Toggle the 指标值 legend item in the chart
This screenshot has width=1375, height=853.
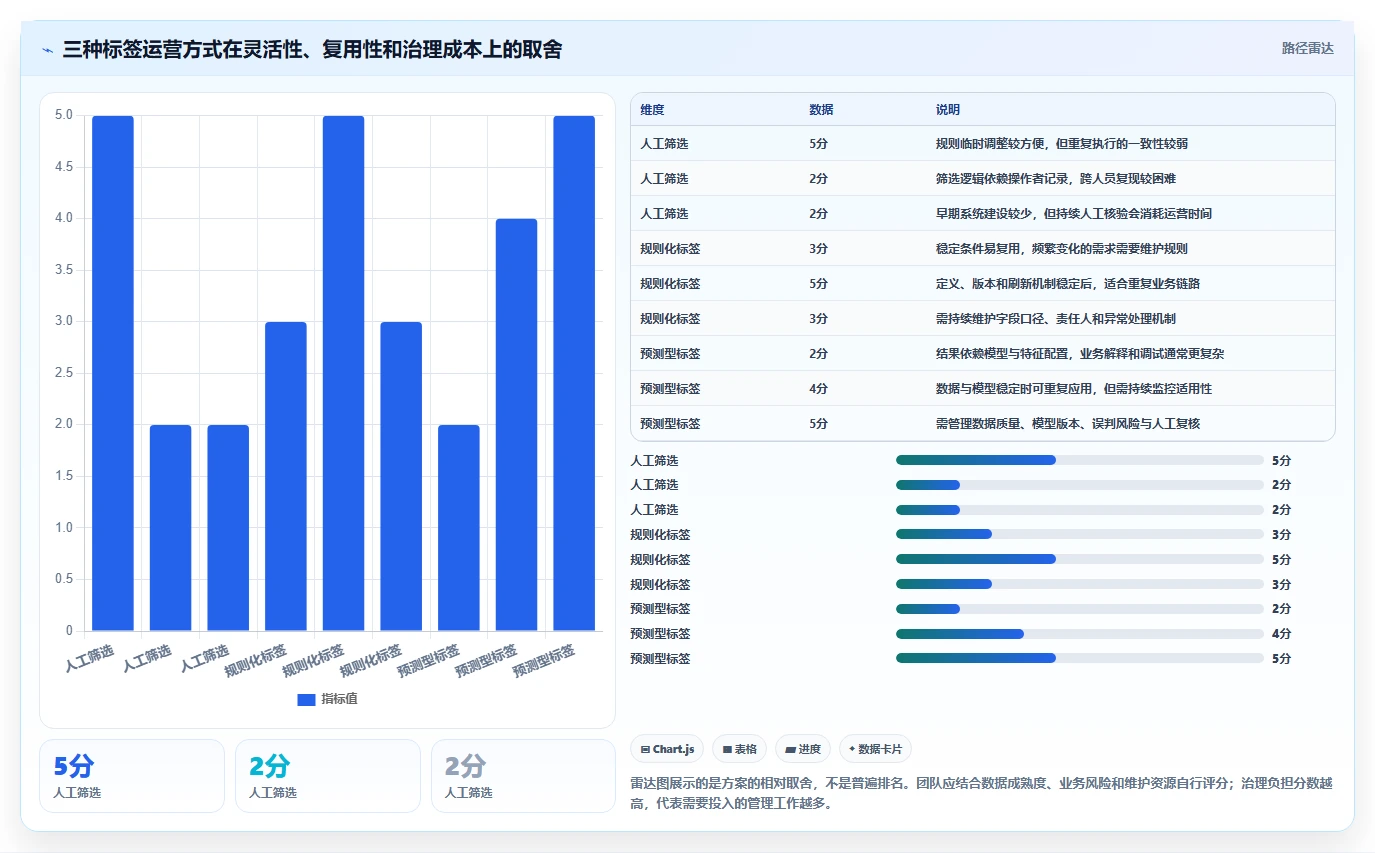(327, 699)
